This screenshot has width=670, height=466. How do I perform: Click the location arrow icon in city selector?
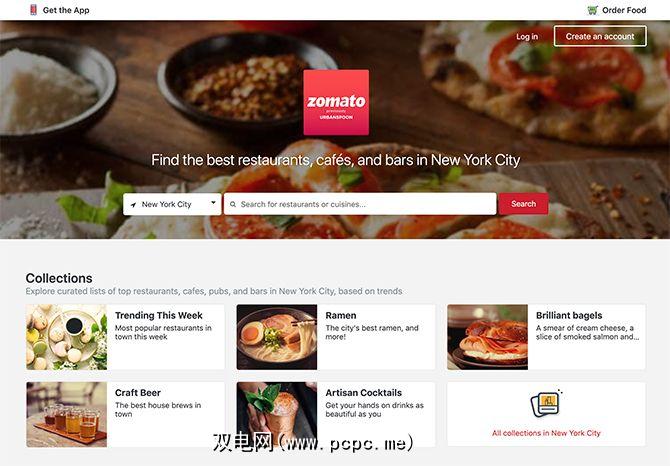133,205
